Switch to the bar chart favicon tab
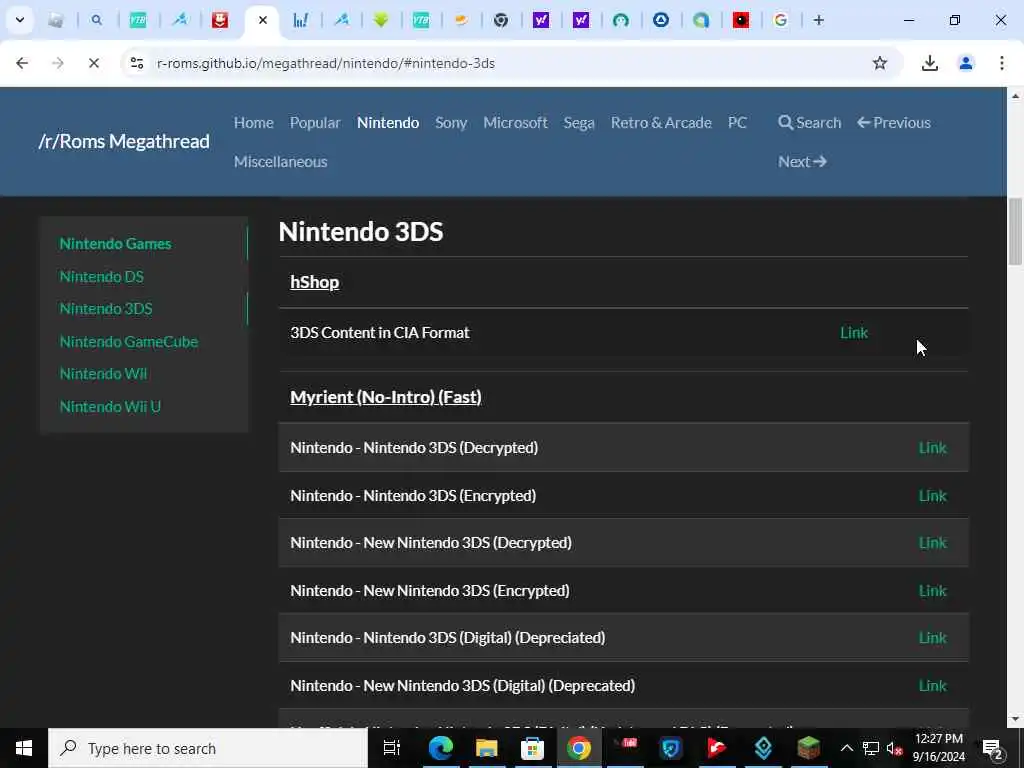Image resolution: width=1024 pixels, height=768 pixels. tap(300, 20)
